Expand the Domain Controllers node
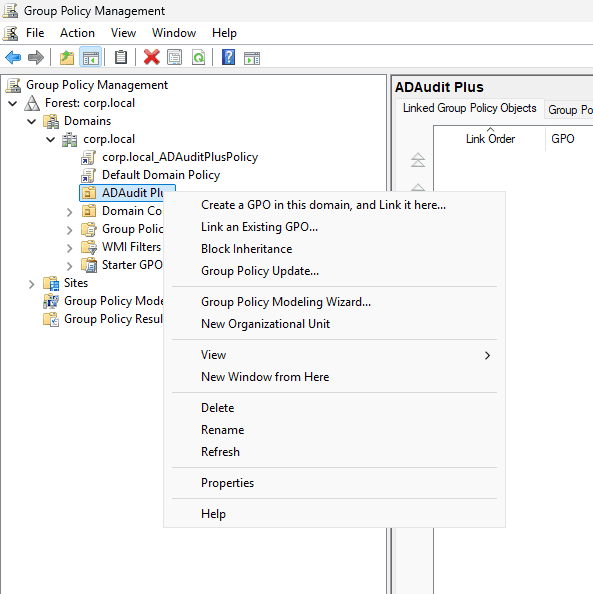The width and height of the screenshot is (593, 594). (69, 212)
